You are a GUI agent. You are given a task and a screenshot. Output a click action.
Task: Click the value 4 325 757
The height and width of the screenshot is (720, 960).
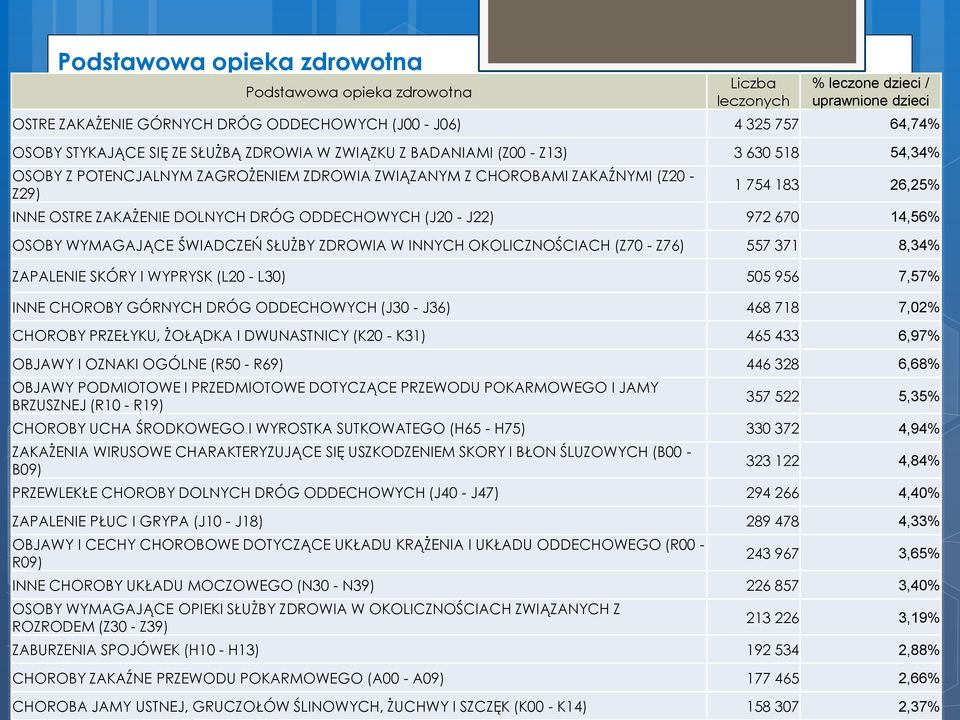[x=766, y=124]
